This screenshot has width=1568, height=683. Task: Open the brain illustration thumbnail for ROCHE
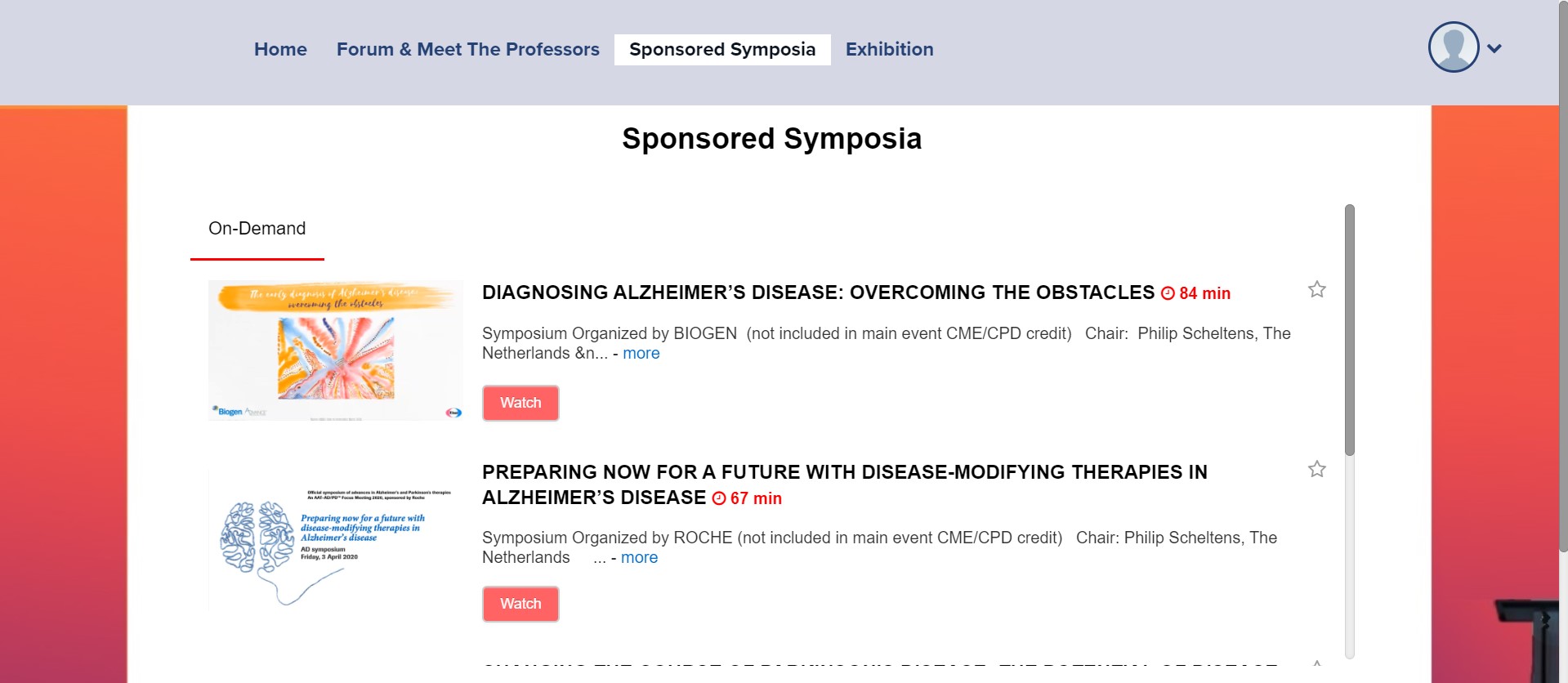point(335,540)
